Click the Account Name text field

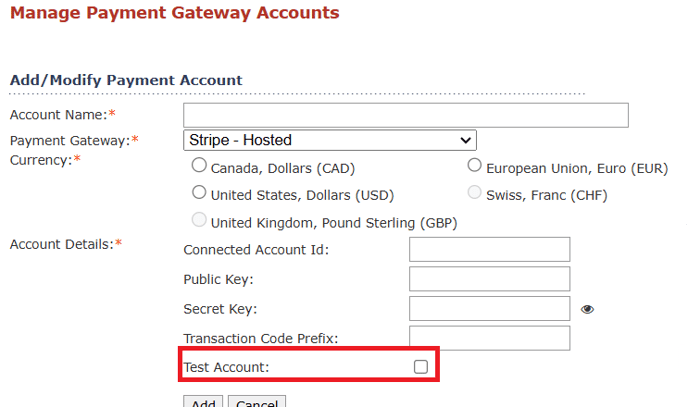coord(406,115)
